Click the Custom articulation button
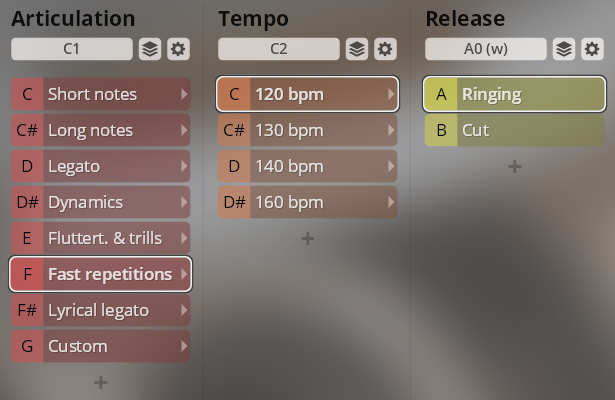The height and width of the screenshot is (400, 615). point(100,346)
